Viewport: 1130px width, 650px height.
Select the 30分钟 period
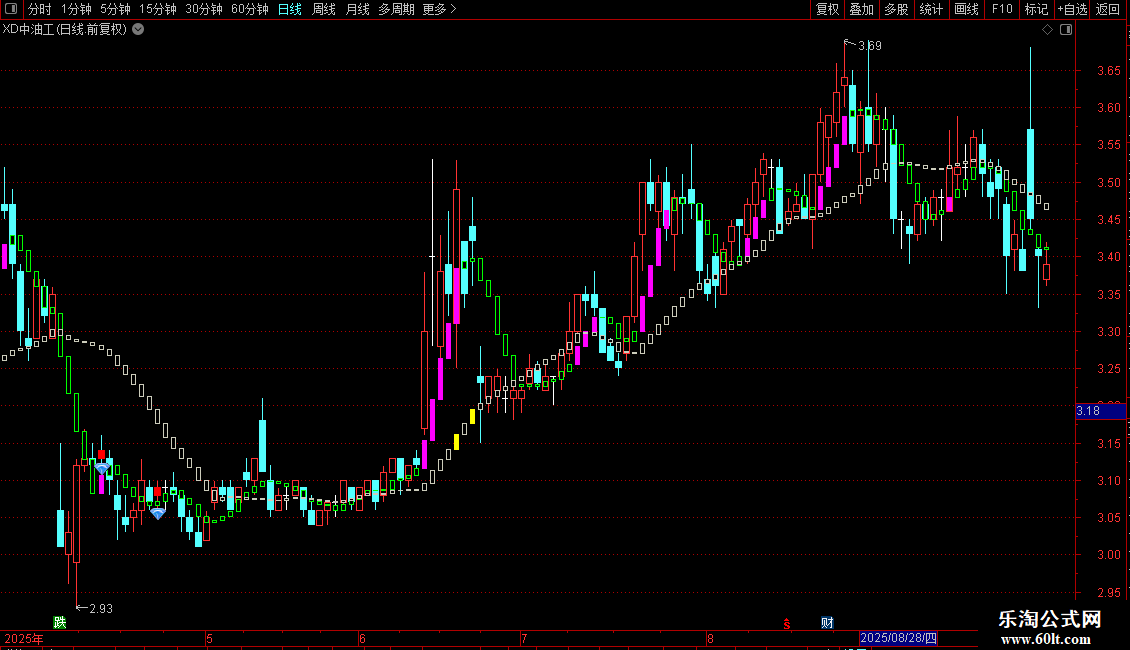pos(204,9)
